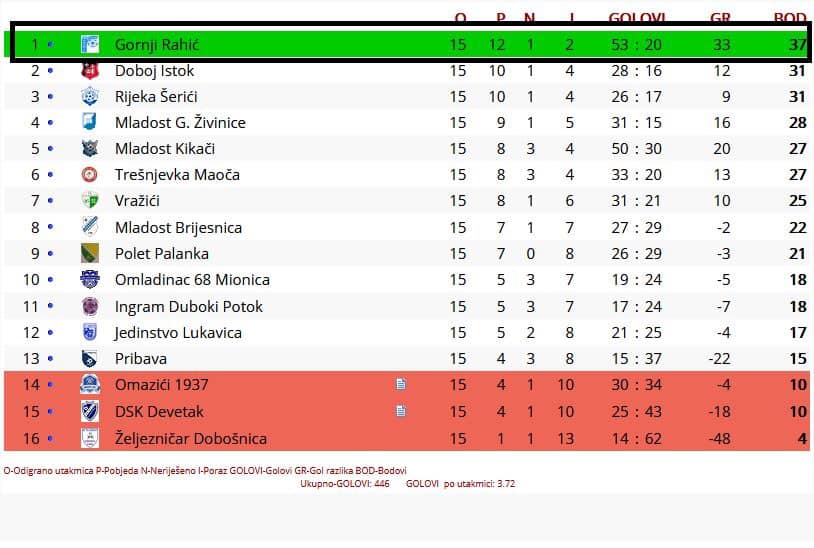The height and width of the screenshot is (548, 814).
Task: Click the Gornji Rahić club crest
Action: tap(90, 44)
